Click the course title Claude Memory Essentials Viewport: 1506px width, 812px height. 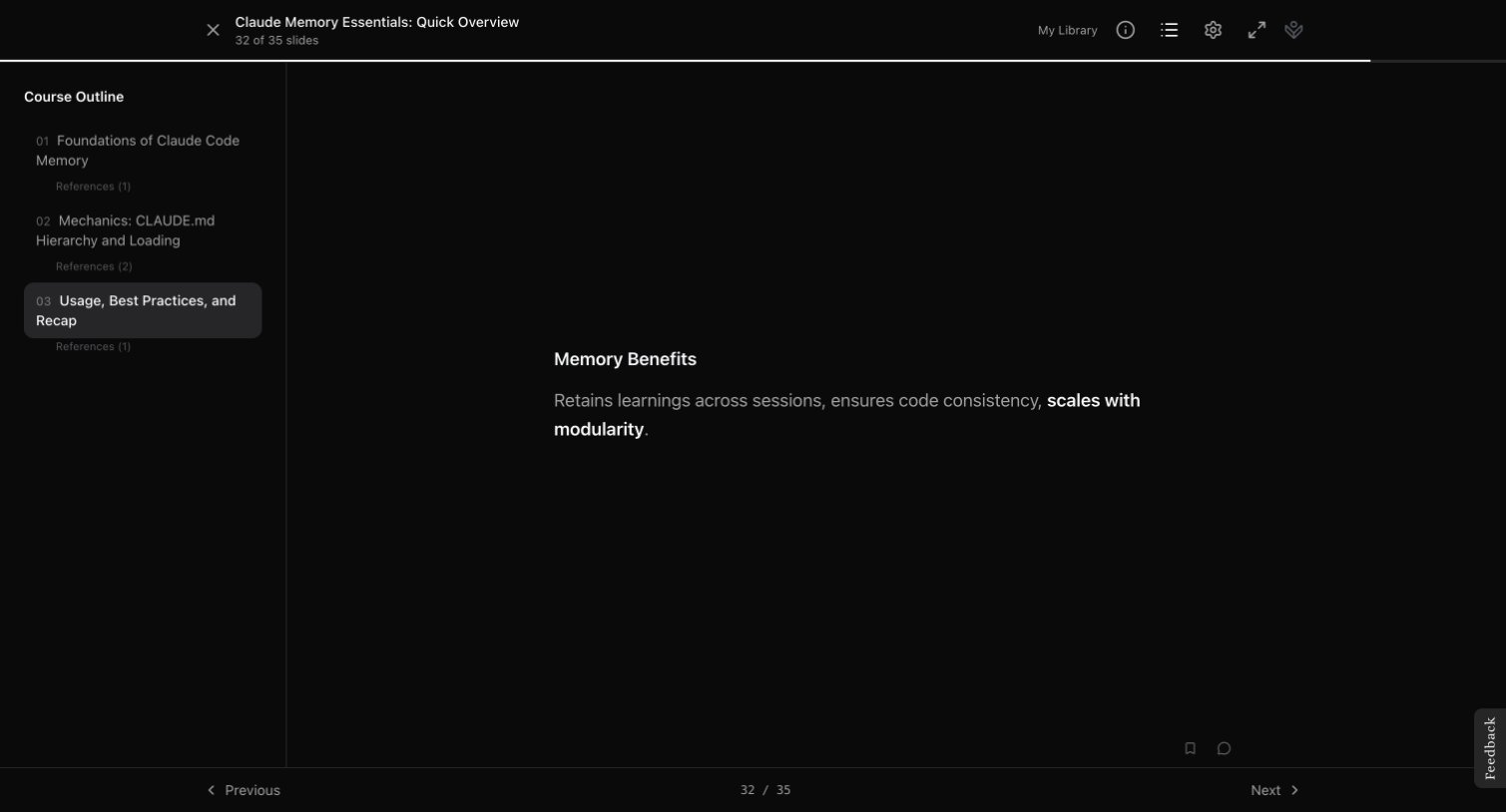[x=376, y=22]
